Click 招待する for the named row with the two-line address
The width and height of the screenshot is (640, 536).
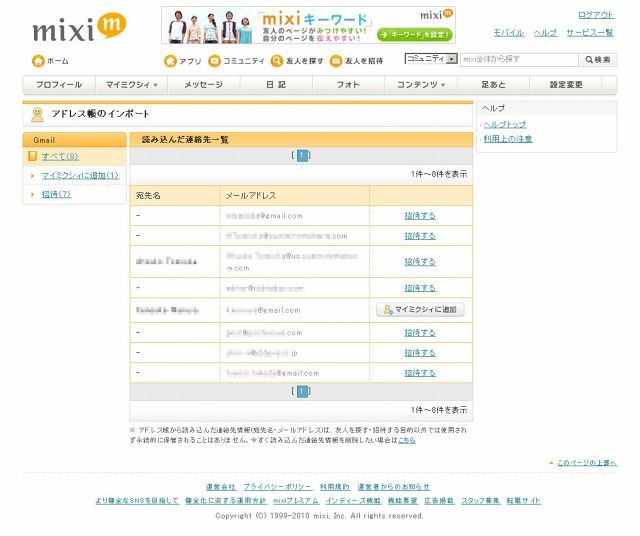coord(420,262)
